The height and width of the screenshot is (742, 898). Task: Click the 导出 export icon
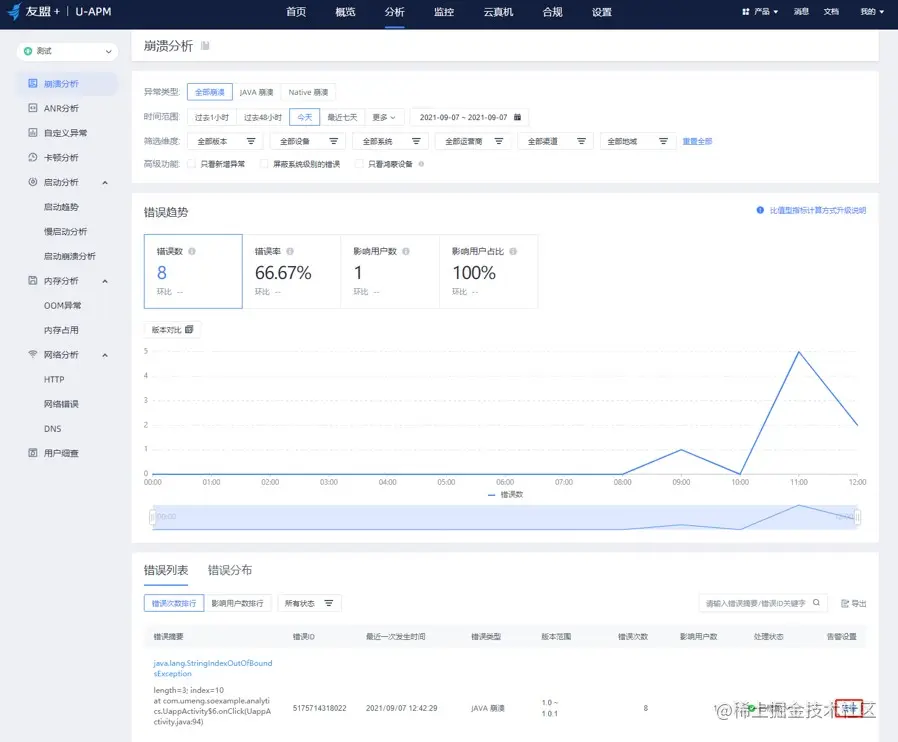coord(845,603)
